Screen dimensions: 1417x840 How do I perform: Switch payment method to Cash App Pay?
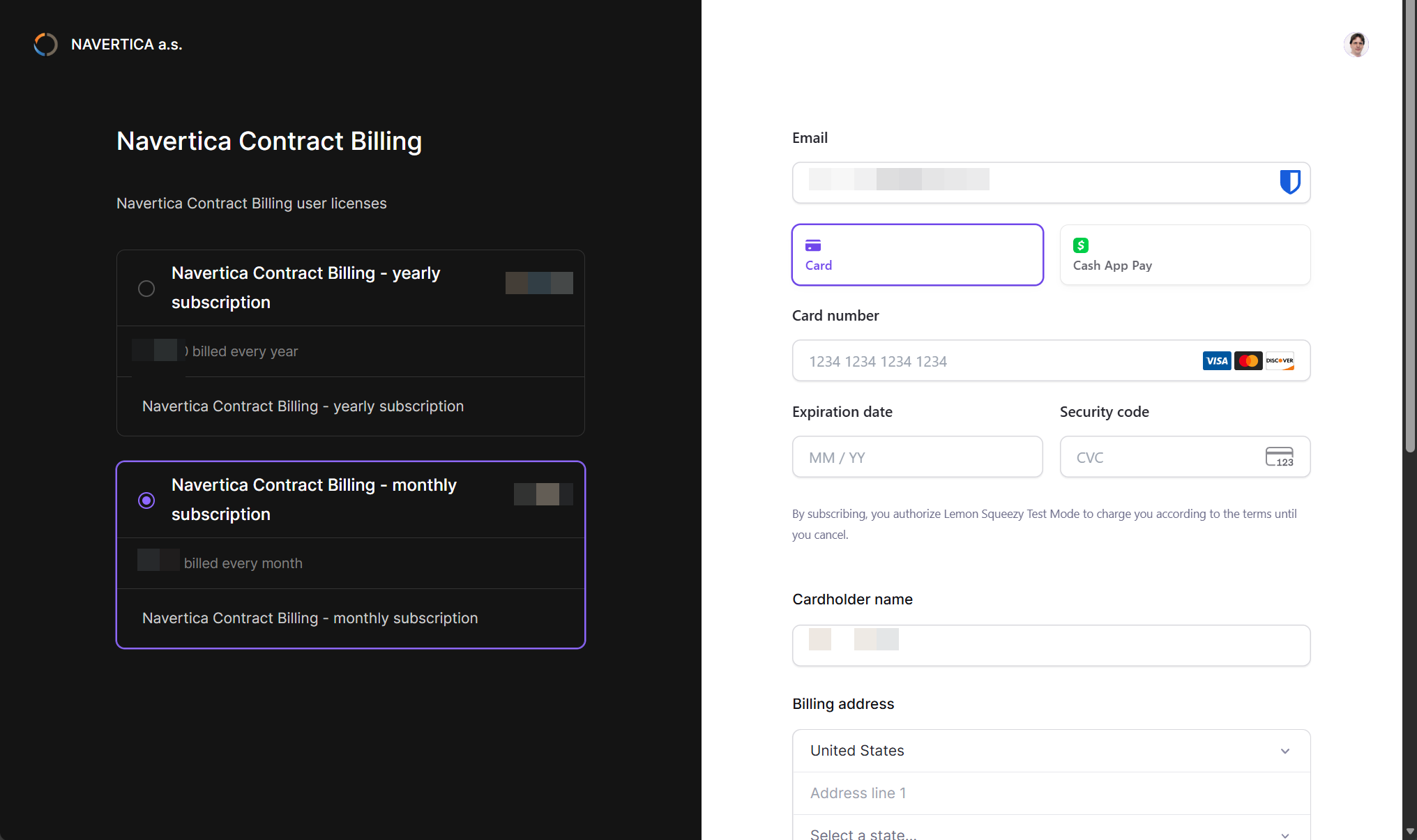click(1184, 254)
